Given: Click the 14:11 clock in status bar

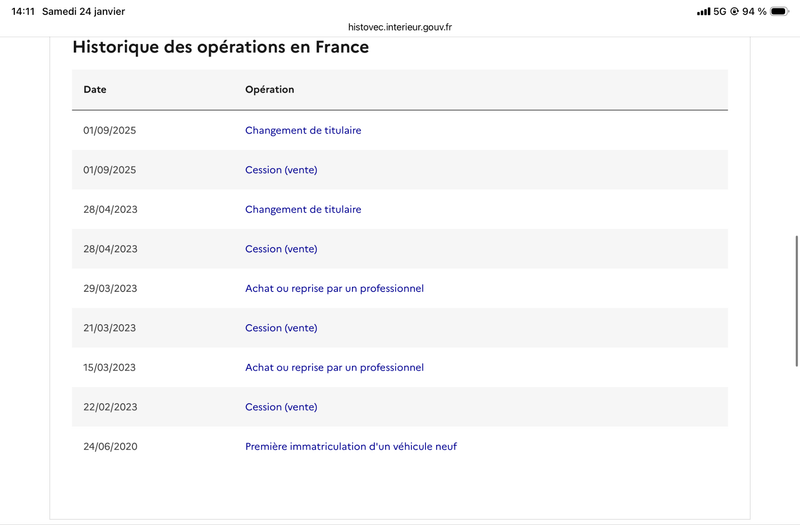Looking at the screenshot, I should coord(22,11).
